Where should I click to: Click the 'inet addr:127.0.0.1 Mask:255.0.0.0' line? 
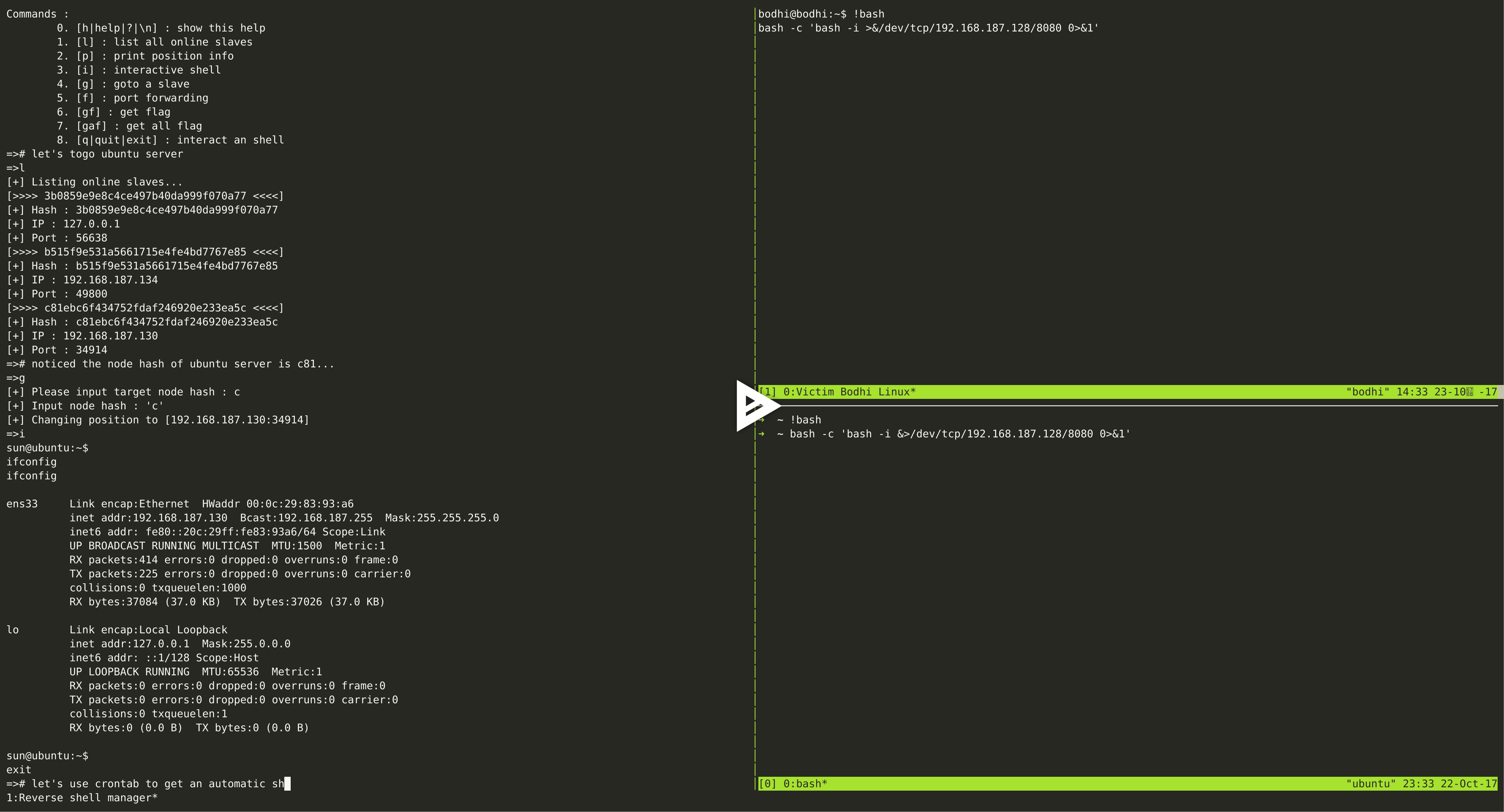point(180,644)
